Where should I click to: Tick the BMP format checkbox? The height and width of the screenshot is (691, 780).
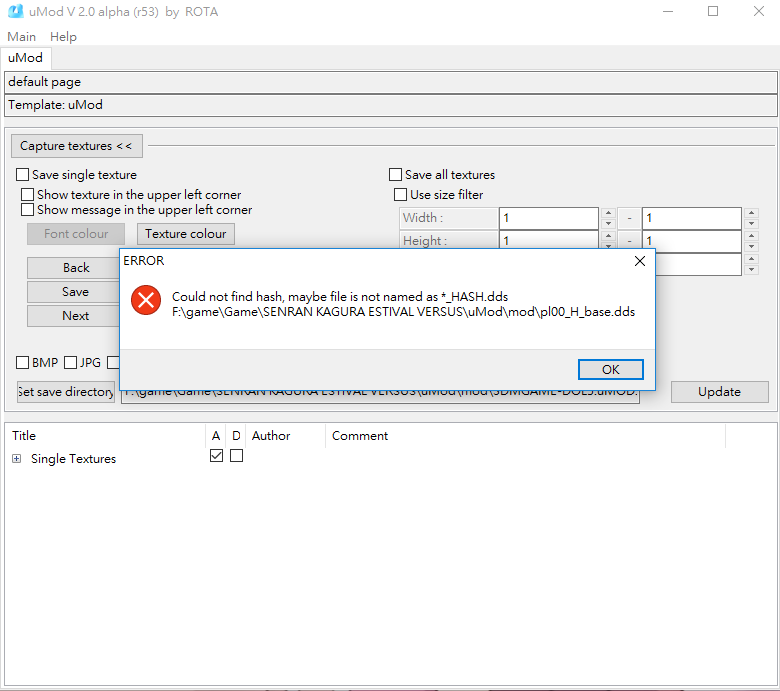(23, 363)
